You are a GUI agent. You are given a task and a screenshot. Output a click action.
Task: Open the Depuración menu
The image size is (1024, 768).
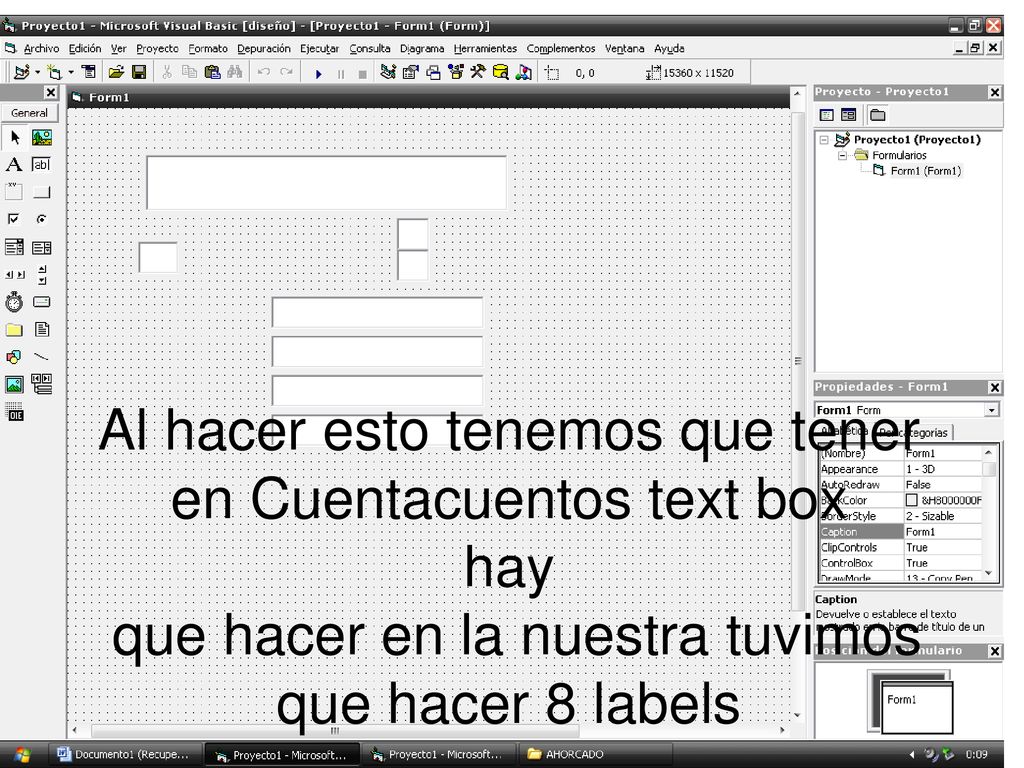pos(264,48)
